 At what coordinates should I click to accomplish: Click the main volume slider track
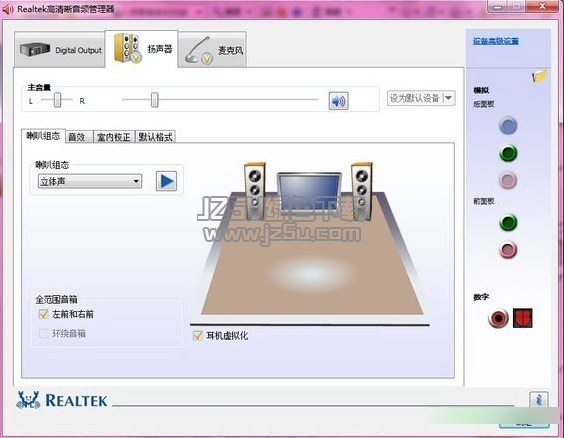pos(220,100)
